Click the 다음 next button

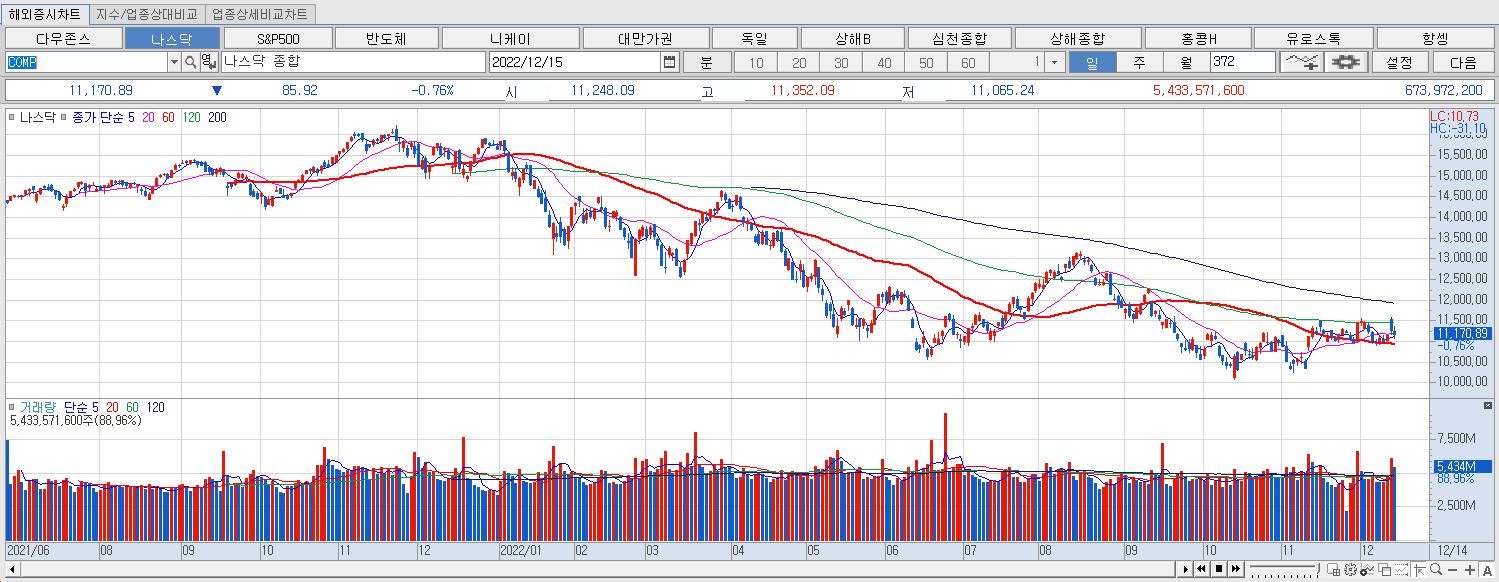[1462, 62]
